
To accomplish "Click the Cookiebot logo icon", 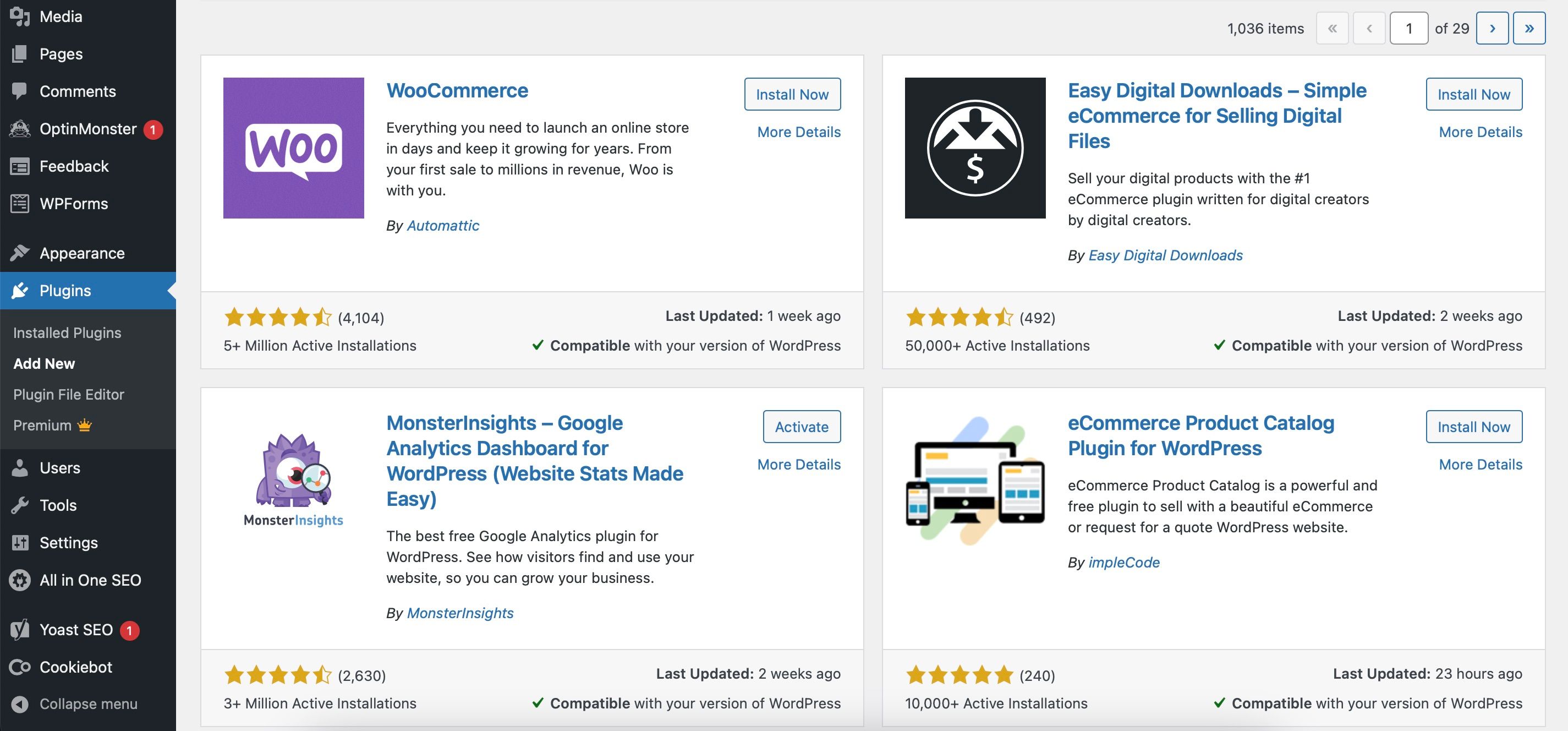I will tap(19, 667).
